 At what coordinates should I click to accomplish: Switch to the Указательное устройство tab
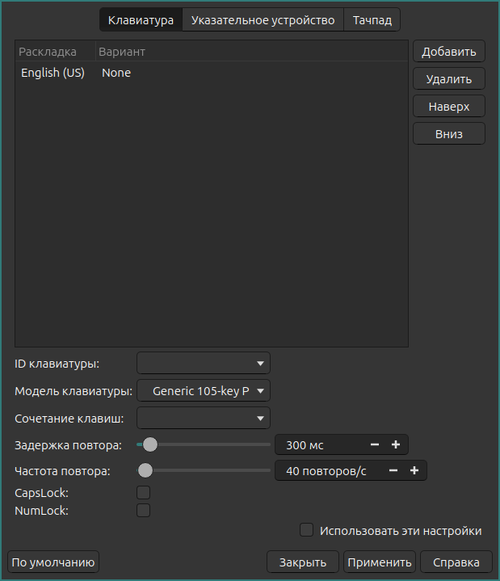click(x=263, y=20)
